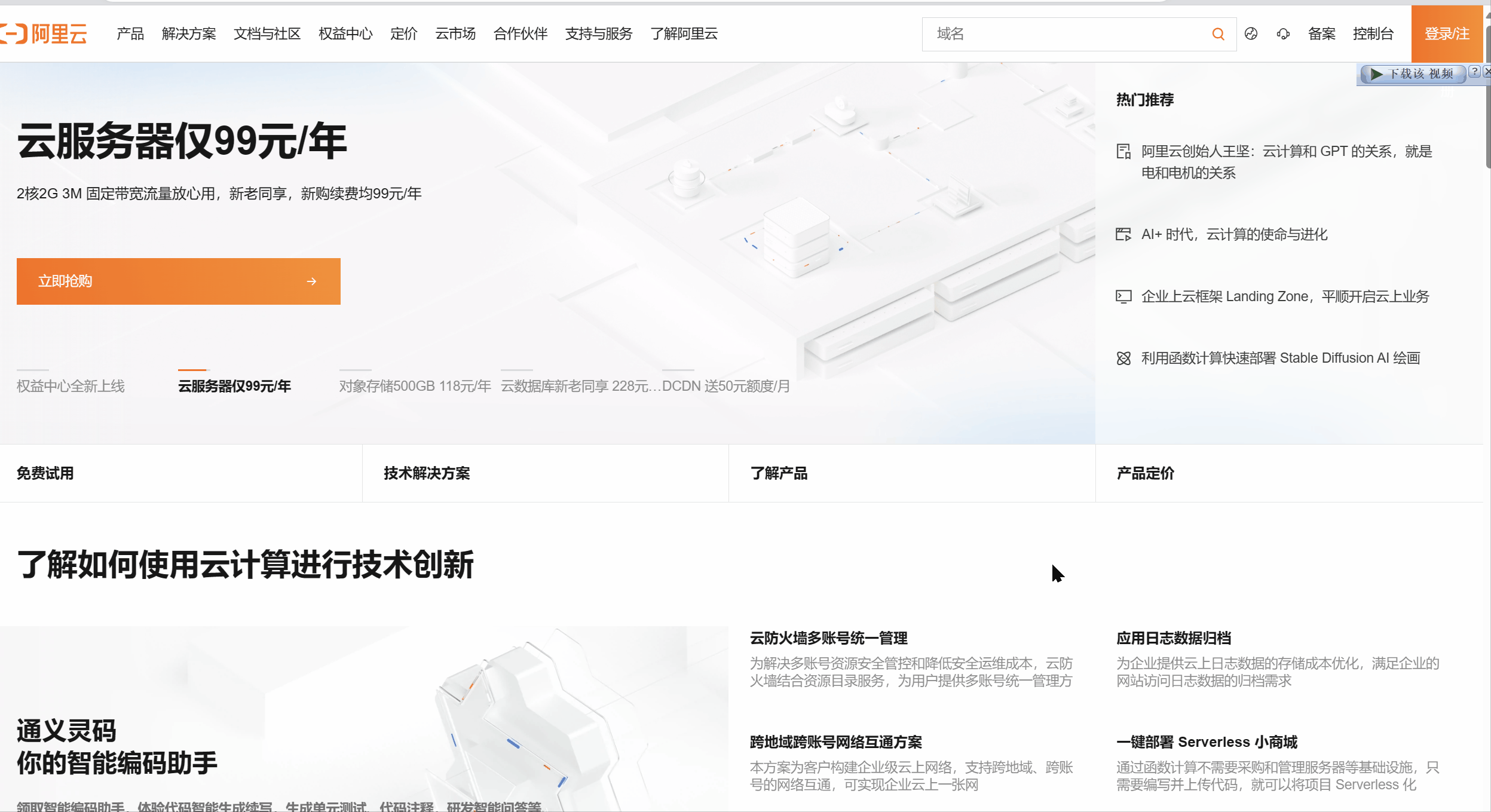Viewport: 1491px width, 812px height.
Task: Select the 对象存储500GB 118元/年 banner tab
Action: (415, 386)
